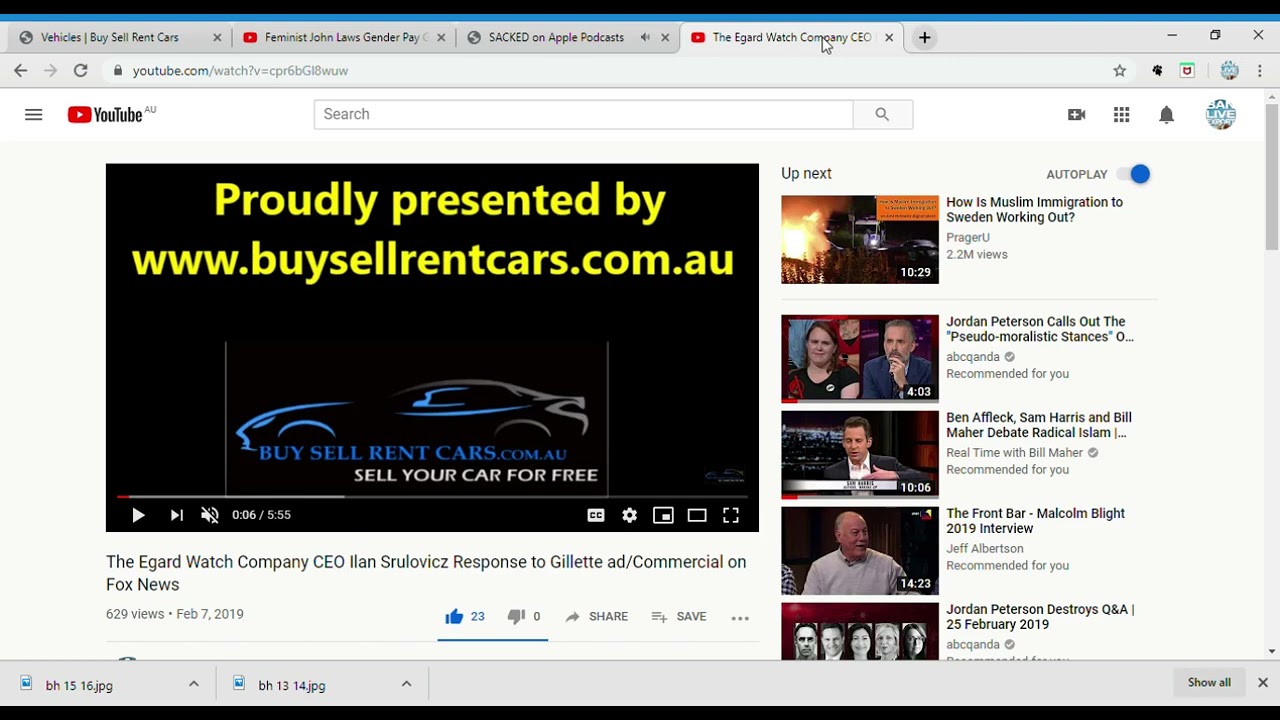Expand options for bh 13 14.jpg download

coord(406,684)
